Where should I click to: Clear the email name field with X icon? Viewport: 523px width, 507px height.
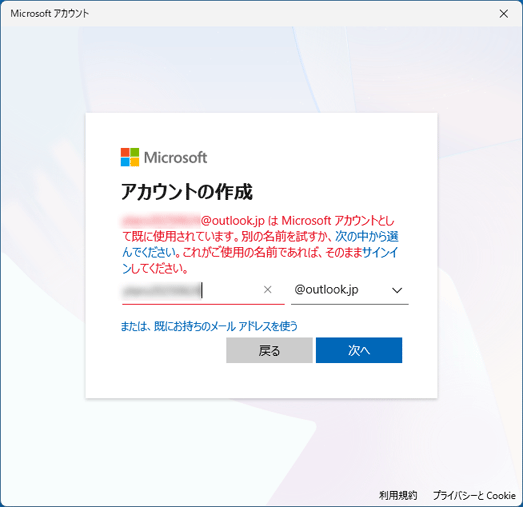tap(268, 290)
